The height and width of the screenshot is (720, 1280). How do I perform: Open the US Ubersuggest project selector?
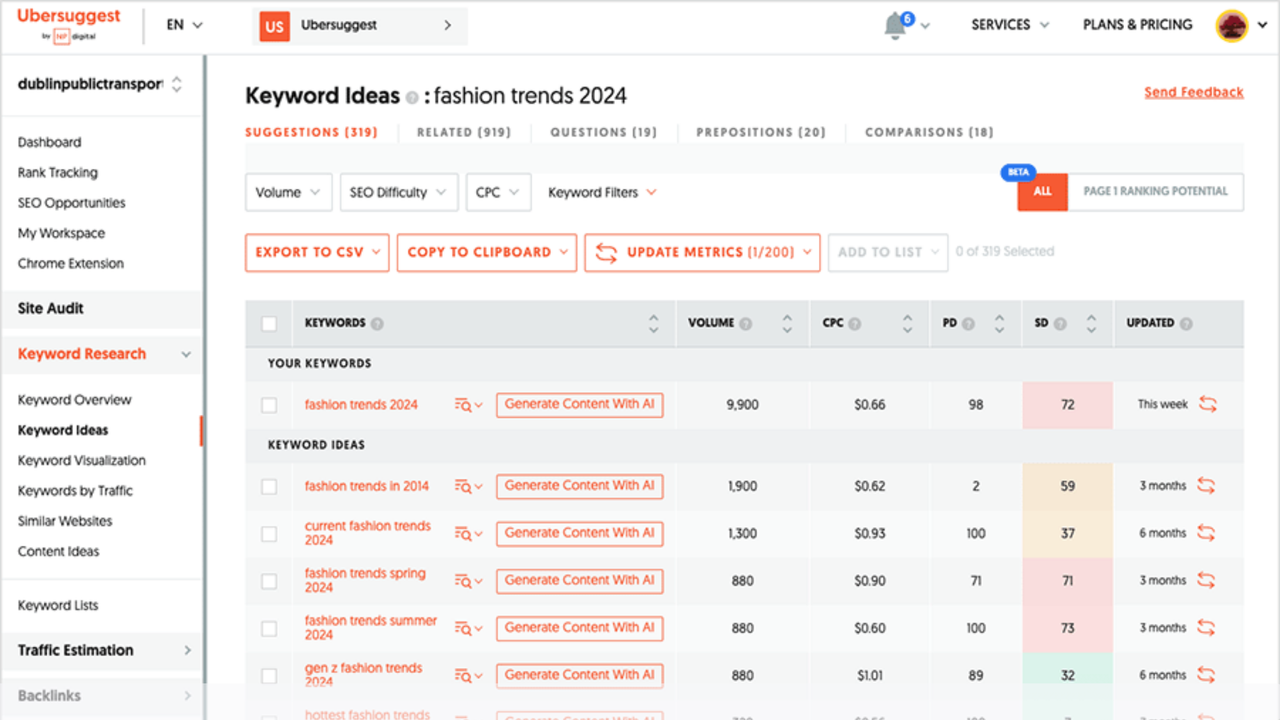pyautogui.click(x=360, y=26)
